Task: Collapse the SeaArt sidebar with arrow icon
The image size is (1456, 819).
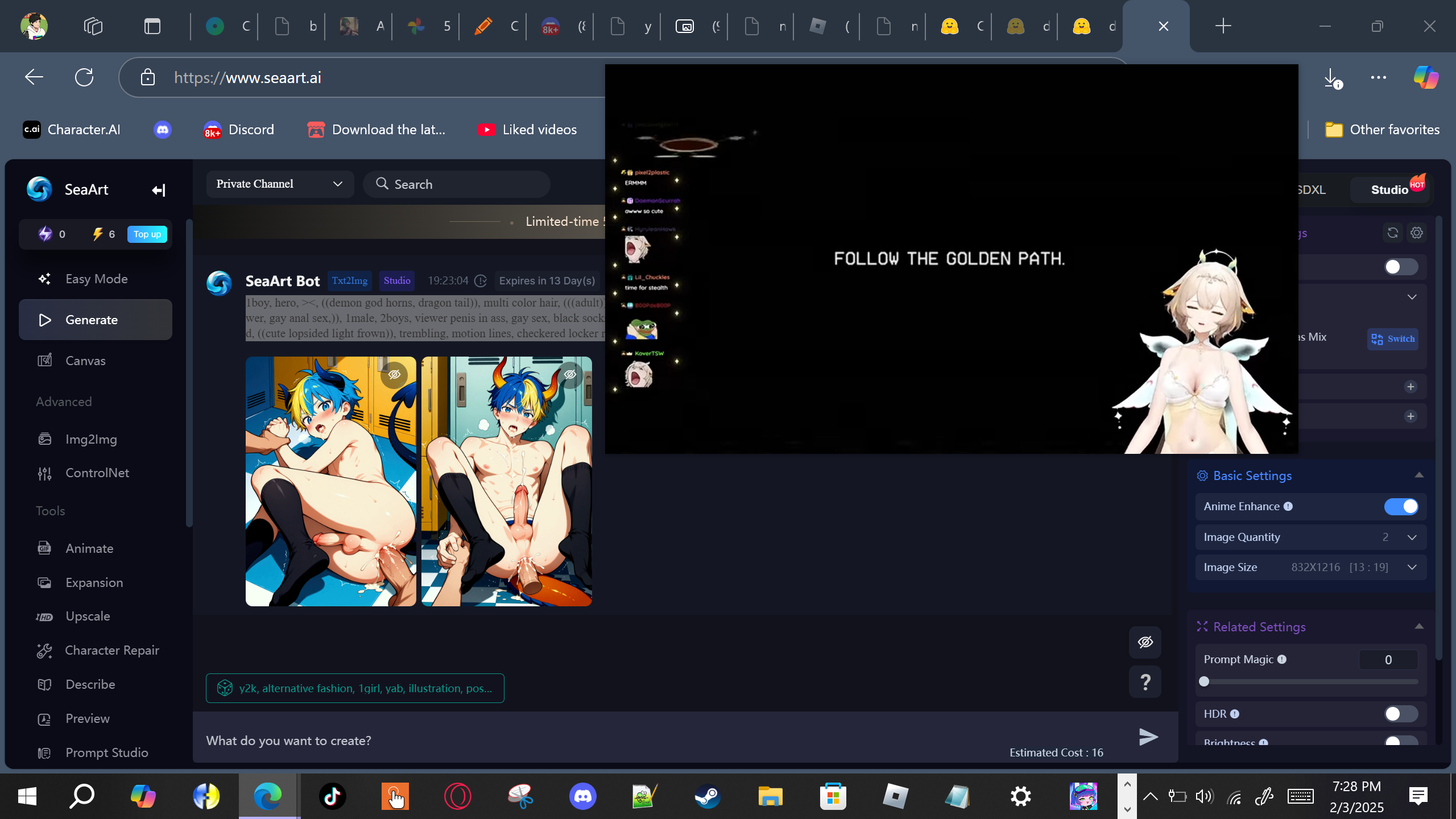Action: [x=159, y=190]
